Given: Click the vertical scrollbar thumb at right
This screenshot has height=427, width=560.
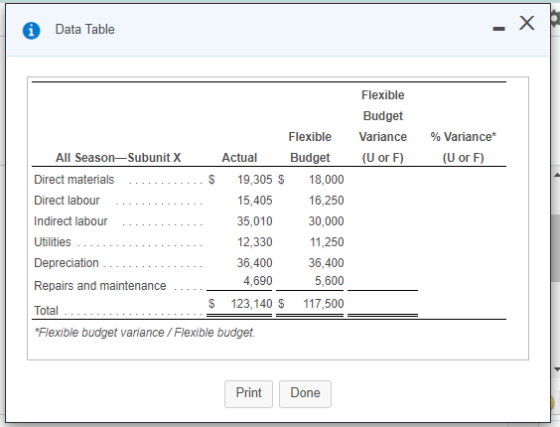Looking at the screenshot, I should coord(556,248).
